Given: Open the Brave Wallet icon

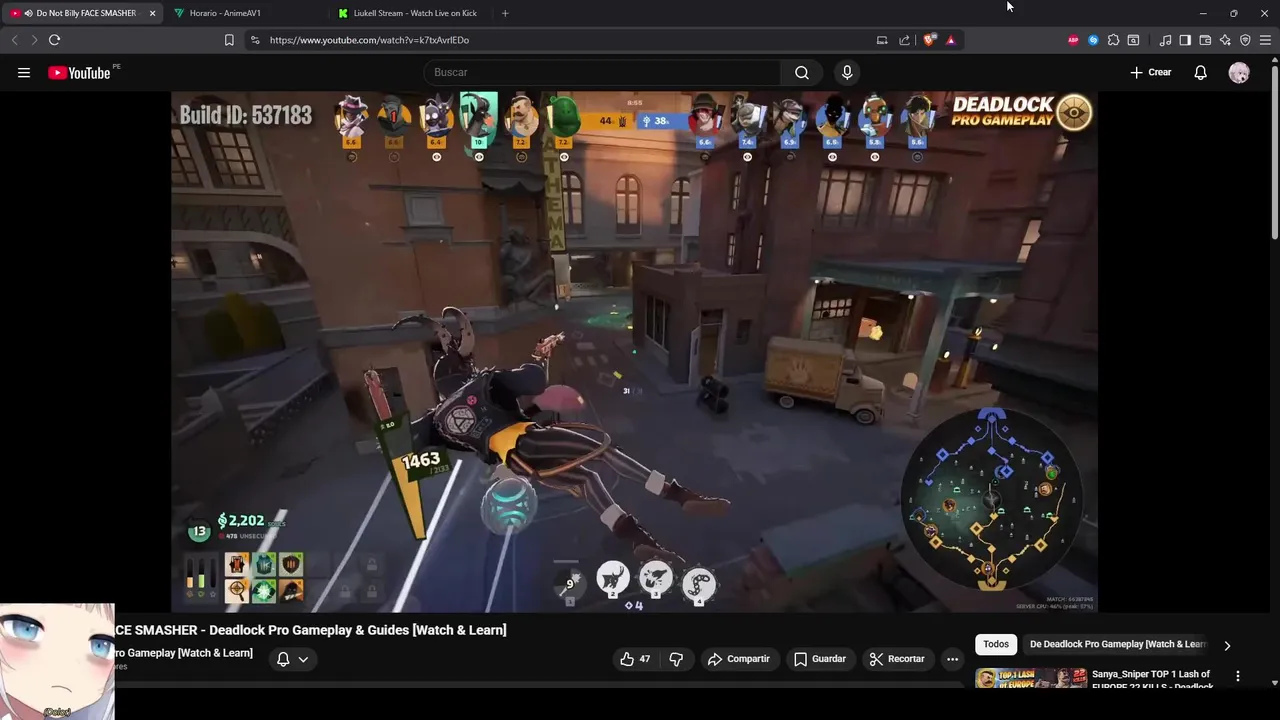Looking at the screenshot, I should click(x=1205, y=40).
